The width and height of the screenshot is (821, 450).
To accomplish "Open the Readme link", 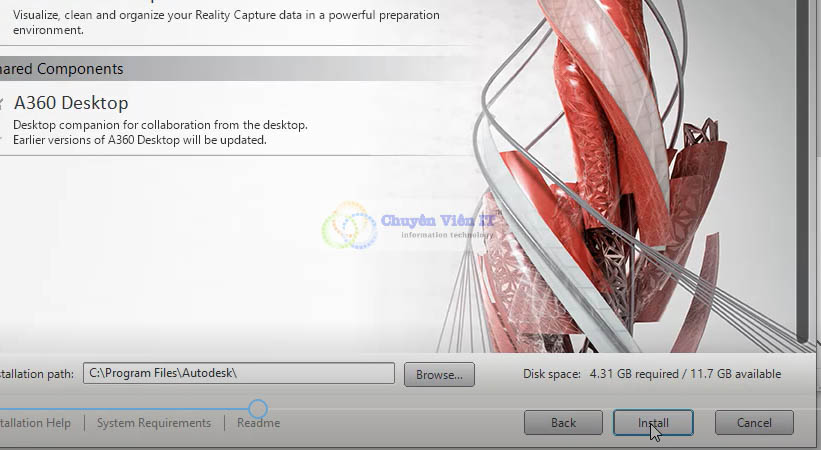I will click(x=258, y=423).
